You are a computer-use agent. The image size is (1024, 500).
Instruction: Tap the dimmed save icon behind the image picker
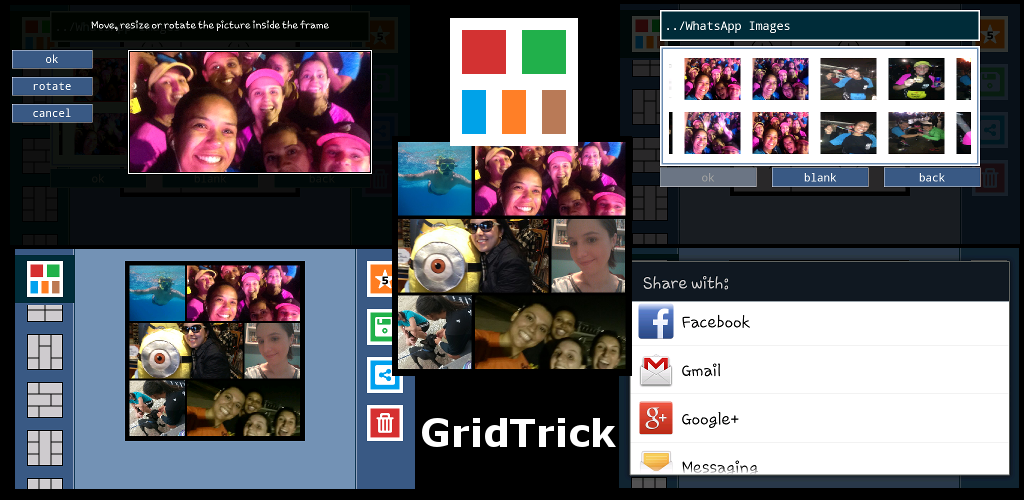[991, 82]
